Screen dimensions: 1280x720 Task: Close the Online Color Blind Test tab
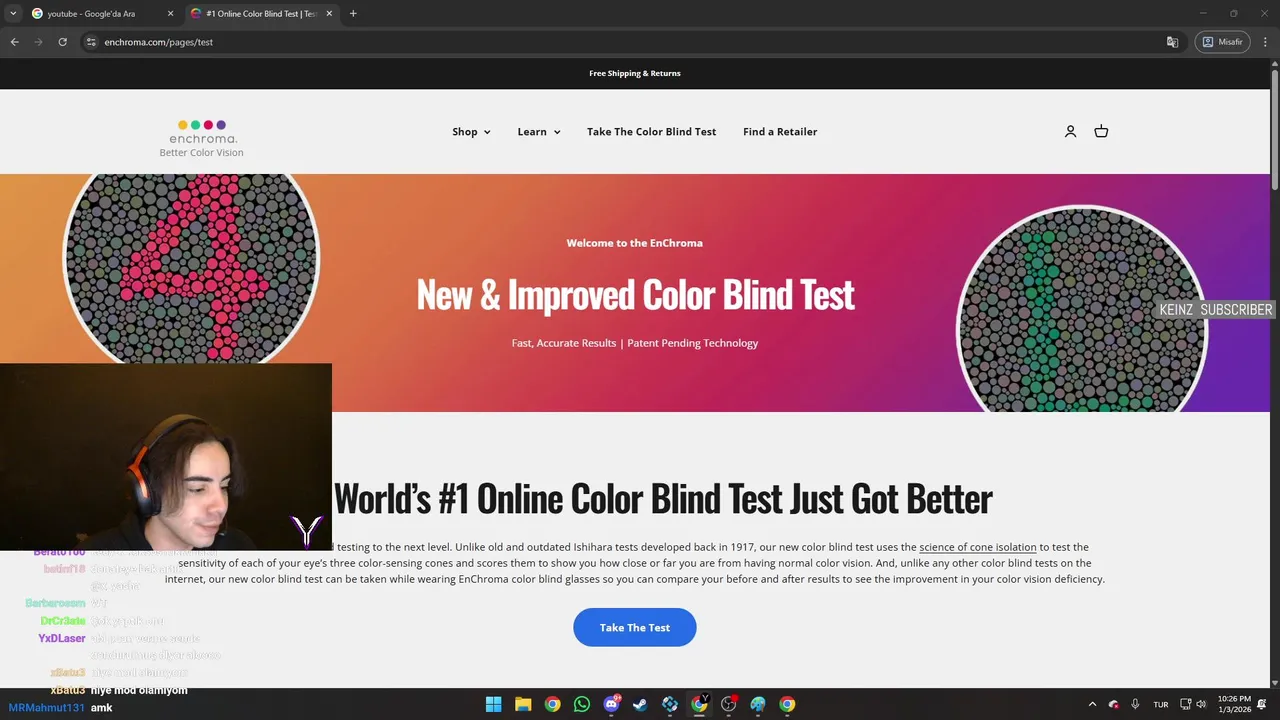tap(329, 14)
